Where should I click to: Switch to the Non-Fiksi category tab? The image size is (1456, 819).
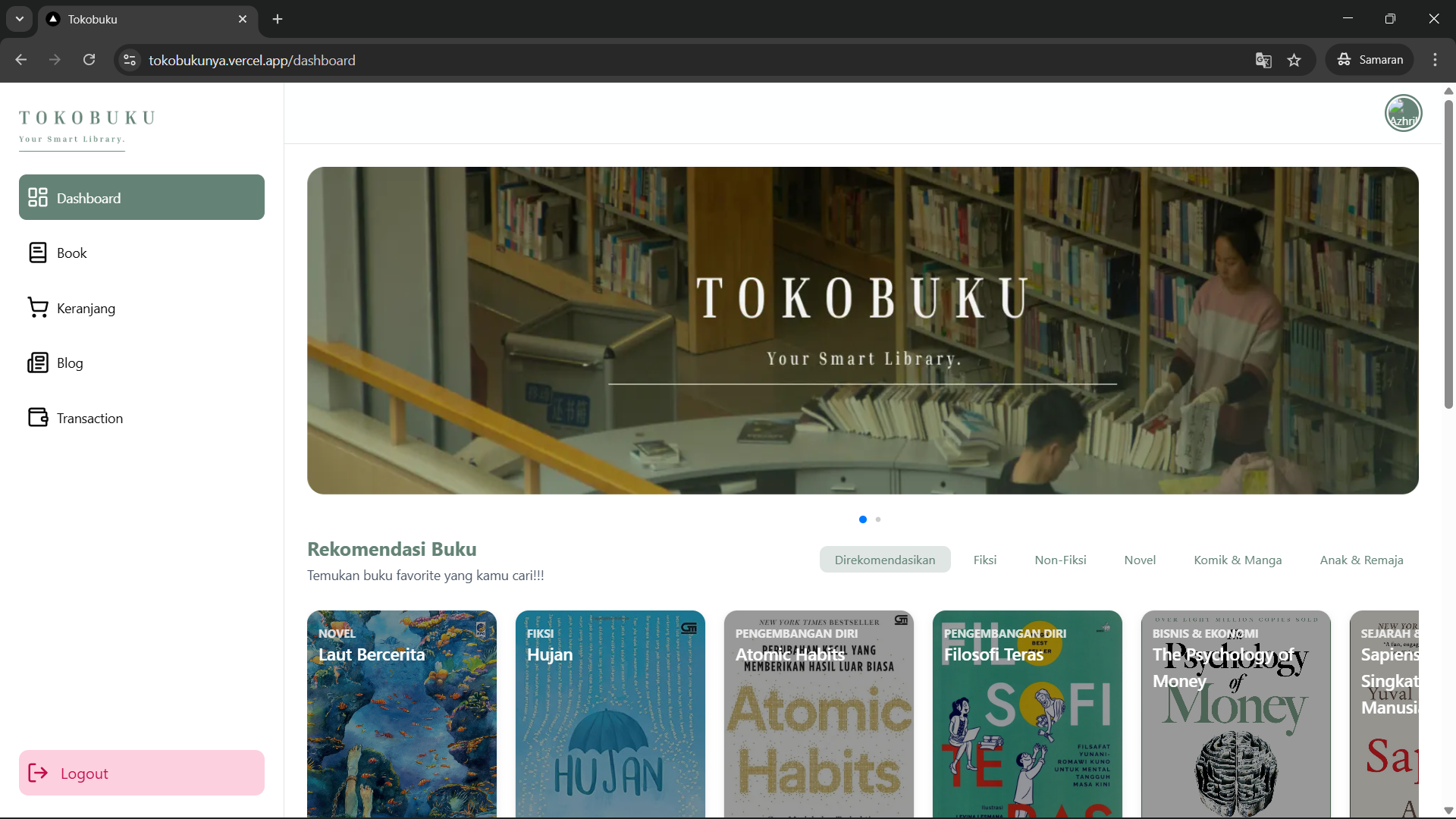pos(1060,560)
